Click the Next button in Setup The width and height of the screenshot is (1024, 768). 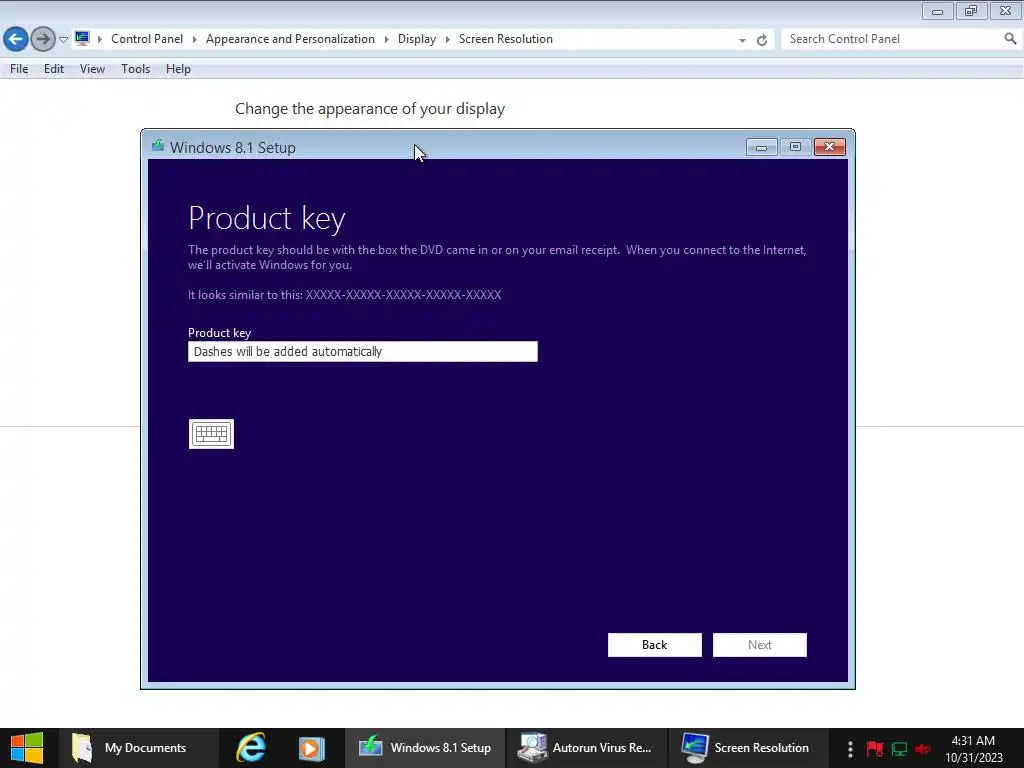click(x=760, y=645)
